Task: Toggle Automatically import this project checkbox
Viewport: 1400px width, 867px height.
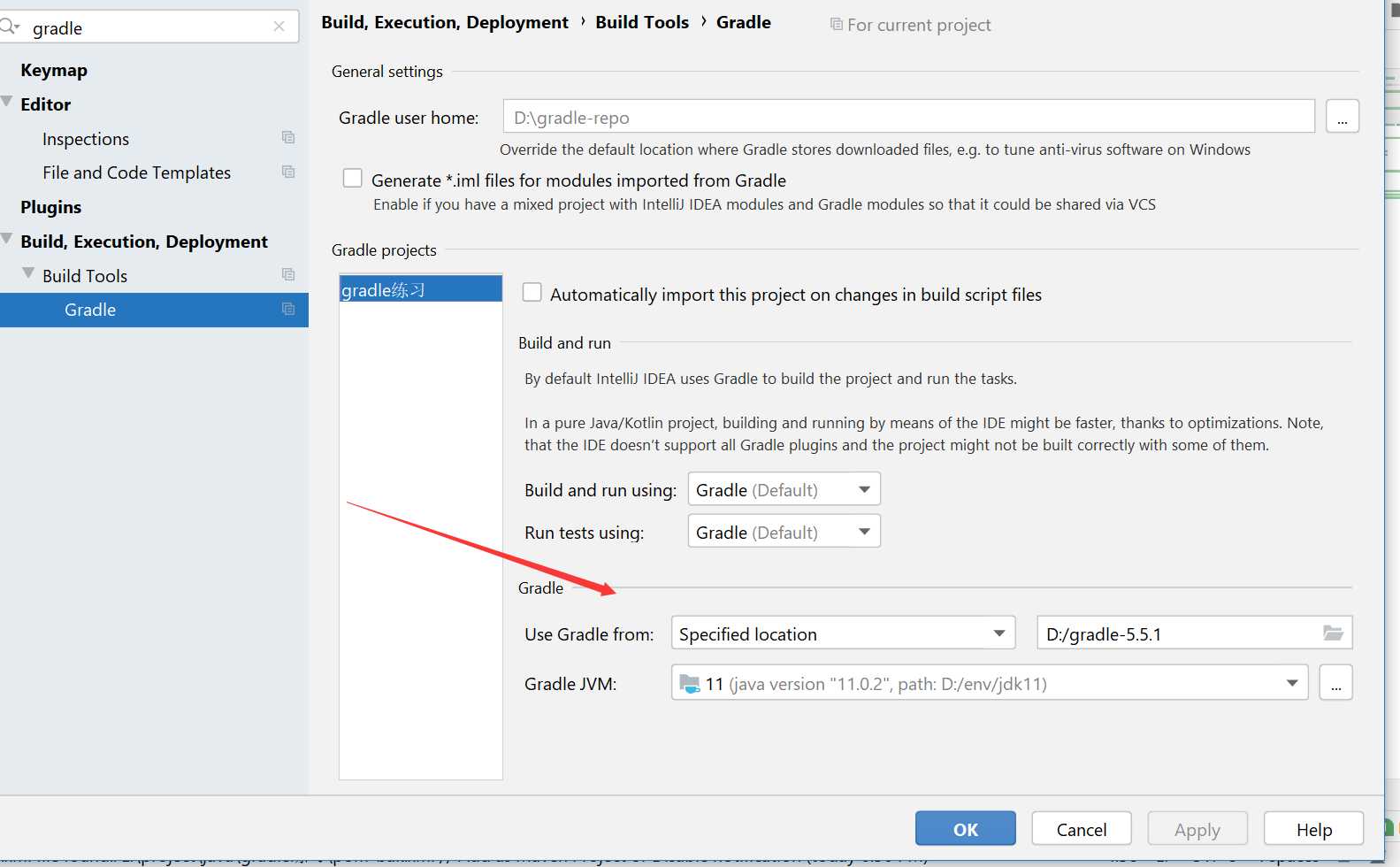Action: (532, 293)
